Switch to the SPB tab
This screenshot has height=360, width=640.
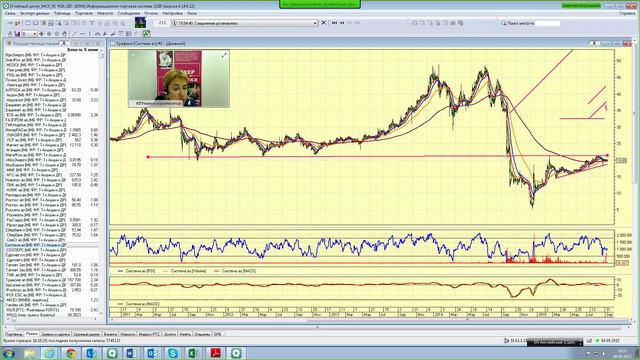[x=217, y=334]
